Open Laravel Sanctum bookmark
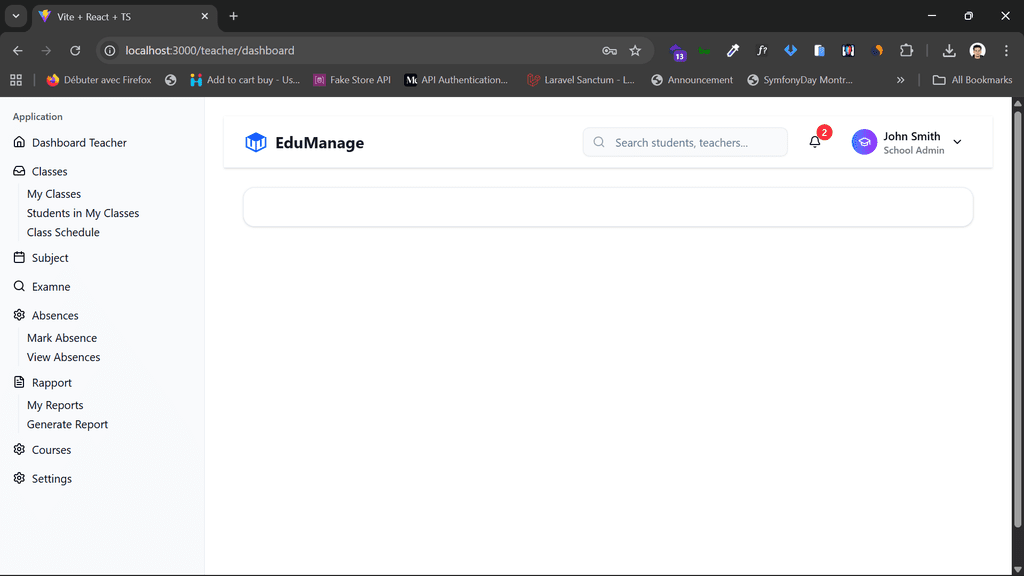 point(581,80)
